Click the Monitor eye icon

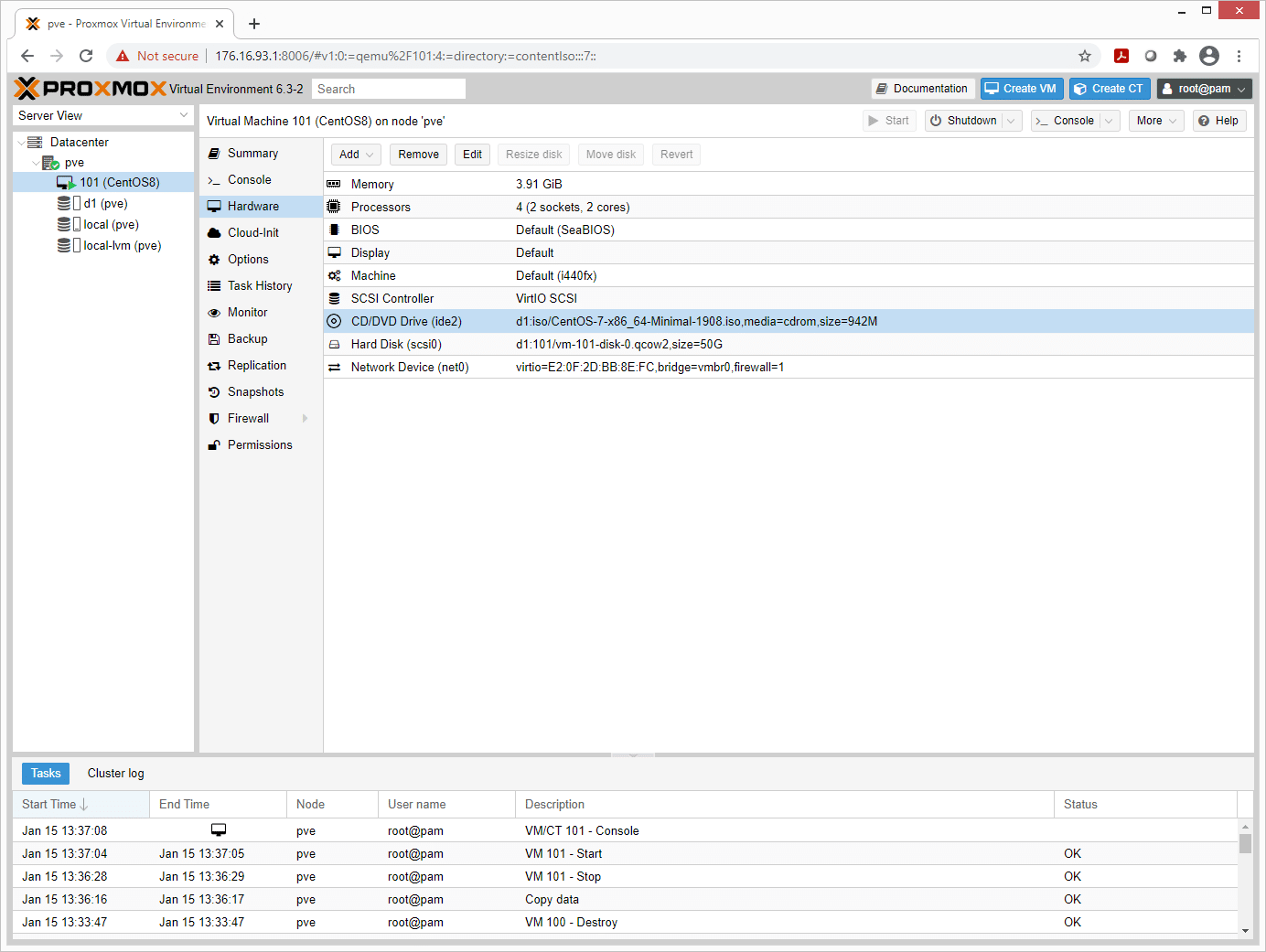[214, 313]
